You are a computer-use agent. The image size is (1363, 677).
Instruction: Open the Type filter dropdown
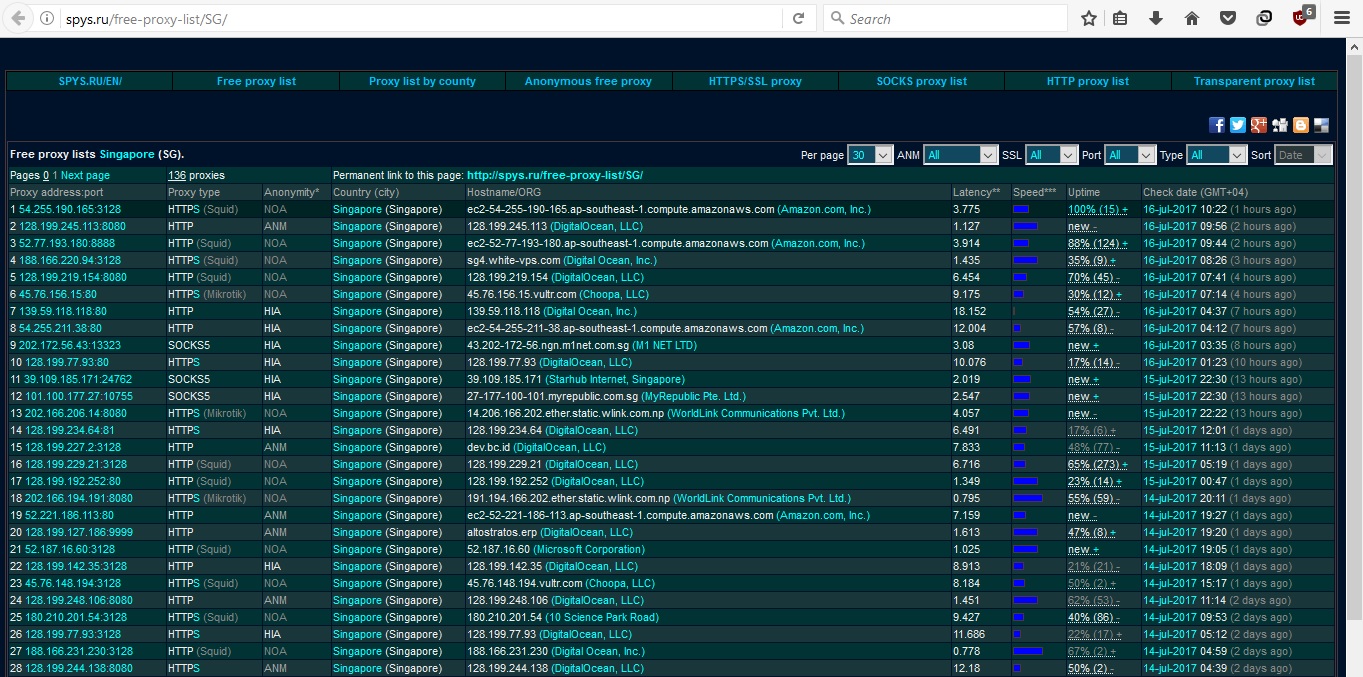click(1217, 155)
